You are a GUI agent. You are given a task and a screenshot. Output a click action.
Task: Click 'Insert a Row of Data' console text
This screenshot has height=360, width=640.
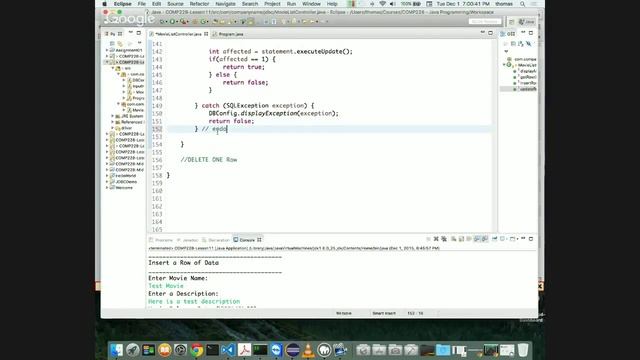[183, 263]
